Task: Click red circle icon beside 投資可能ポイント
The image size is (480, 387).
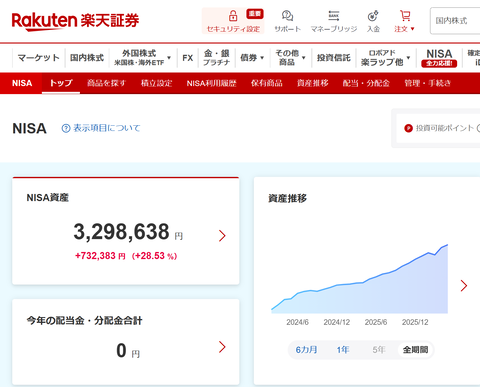Action: coord(408,128)
